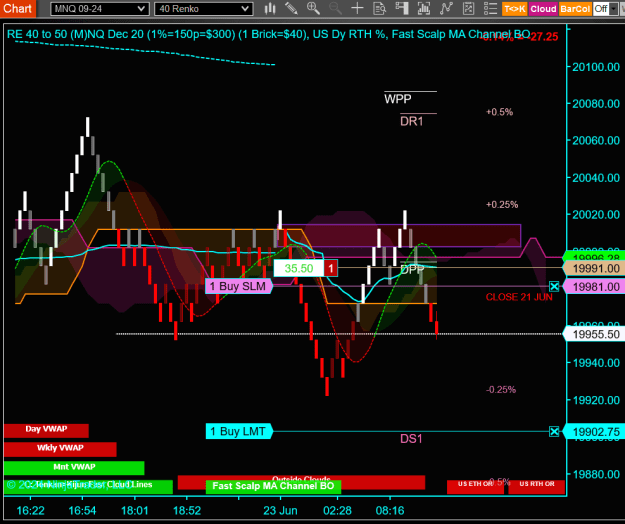Open the Data Series icon
Screen dimensions: 625x524
pyautogui.click(x=424, y=8)
